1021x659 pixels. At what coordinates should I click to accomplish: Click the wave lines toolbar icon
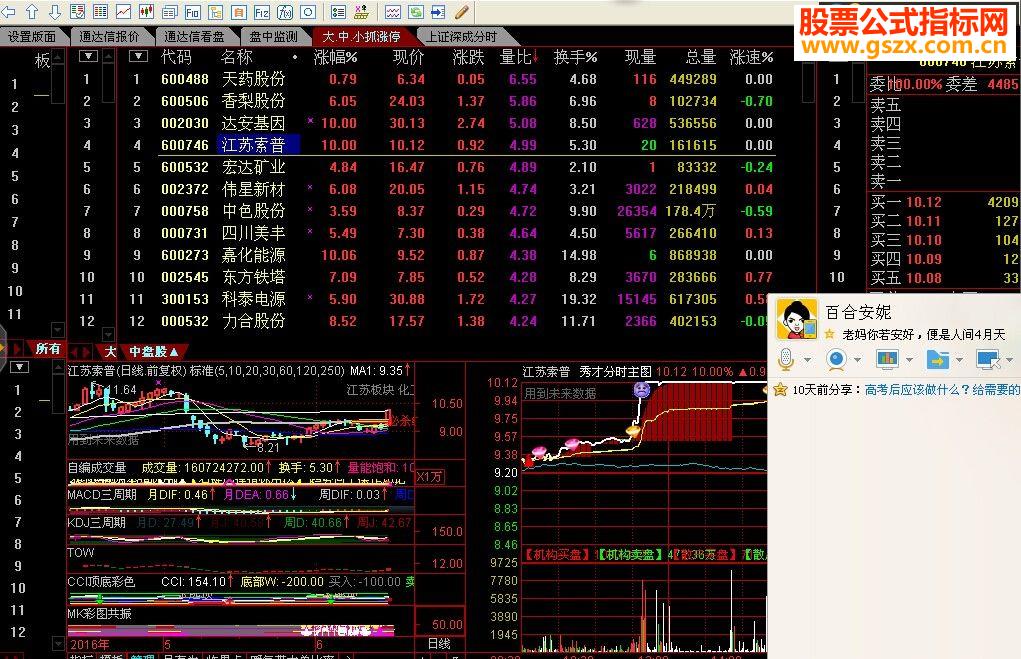pos(393,12)
